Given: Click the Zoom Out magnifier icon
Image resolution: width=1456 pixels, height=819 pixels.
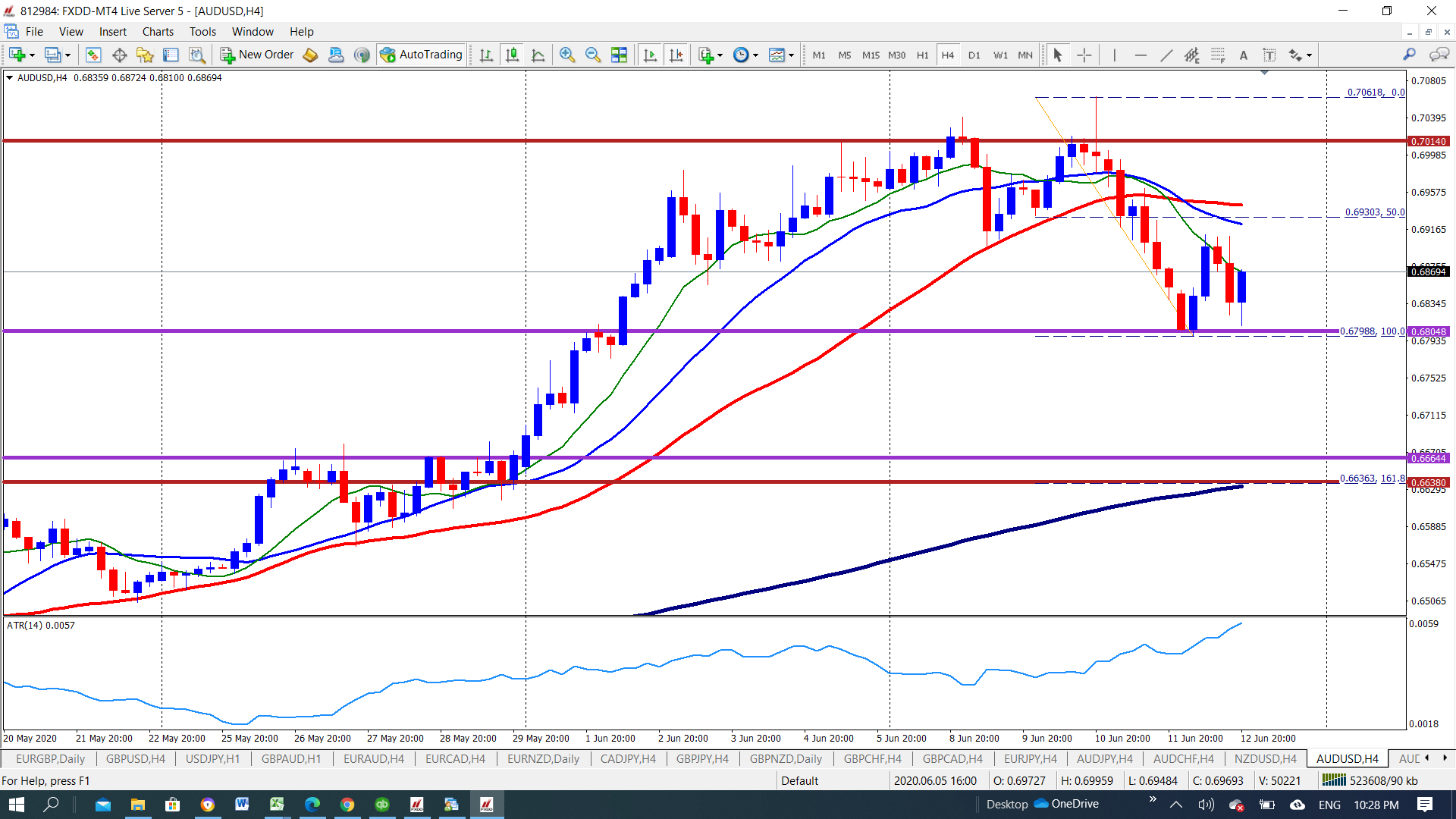Looking at the screenshot, I should click(593, 55).
